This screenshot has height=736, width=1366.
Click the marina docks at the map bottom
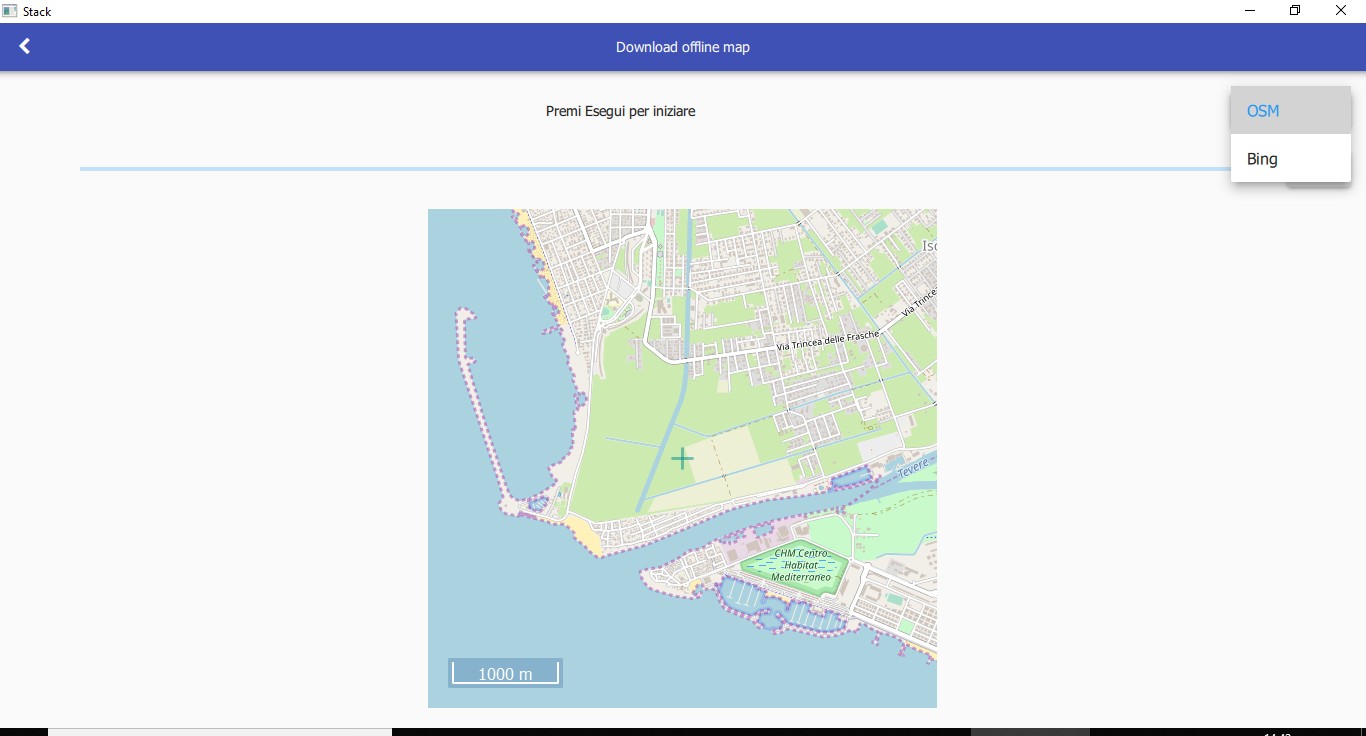[790, 612]
